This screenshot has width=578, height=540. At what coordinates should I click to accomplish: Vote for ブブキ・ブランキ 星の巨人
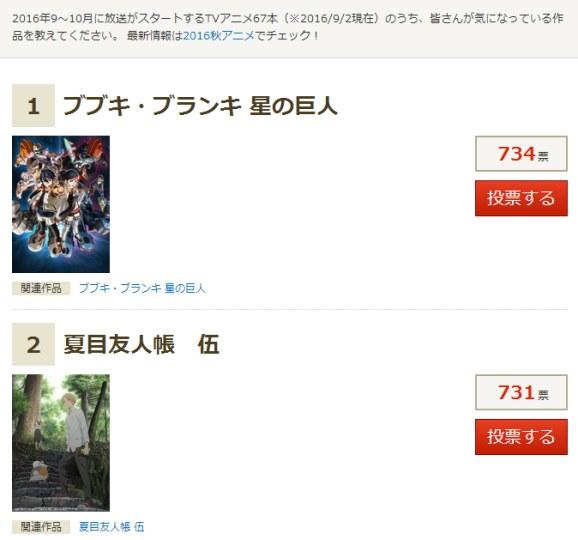(521, 198)
